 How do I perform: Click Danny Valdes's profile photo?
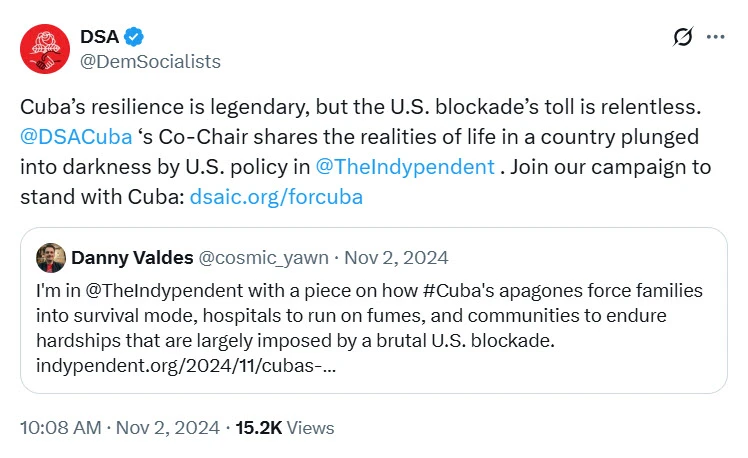point(51,258)
